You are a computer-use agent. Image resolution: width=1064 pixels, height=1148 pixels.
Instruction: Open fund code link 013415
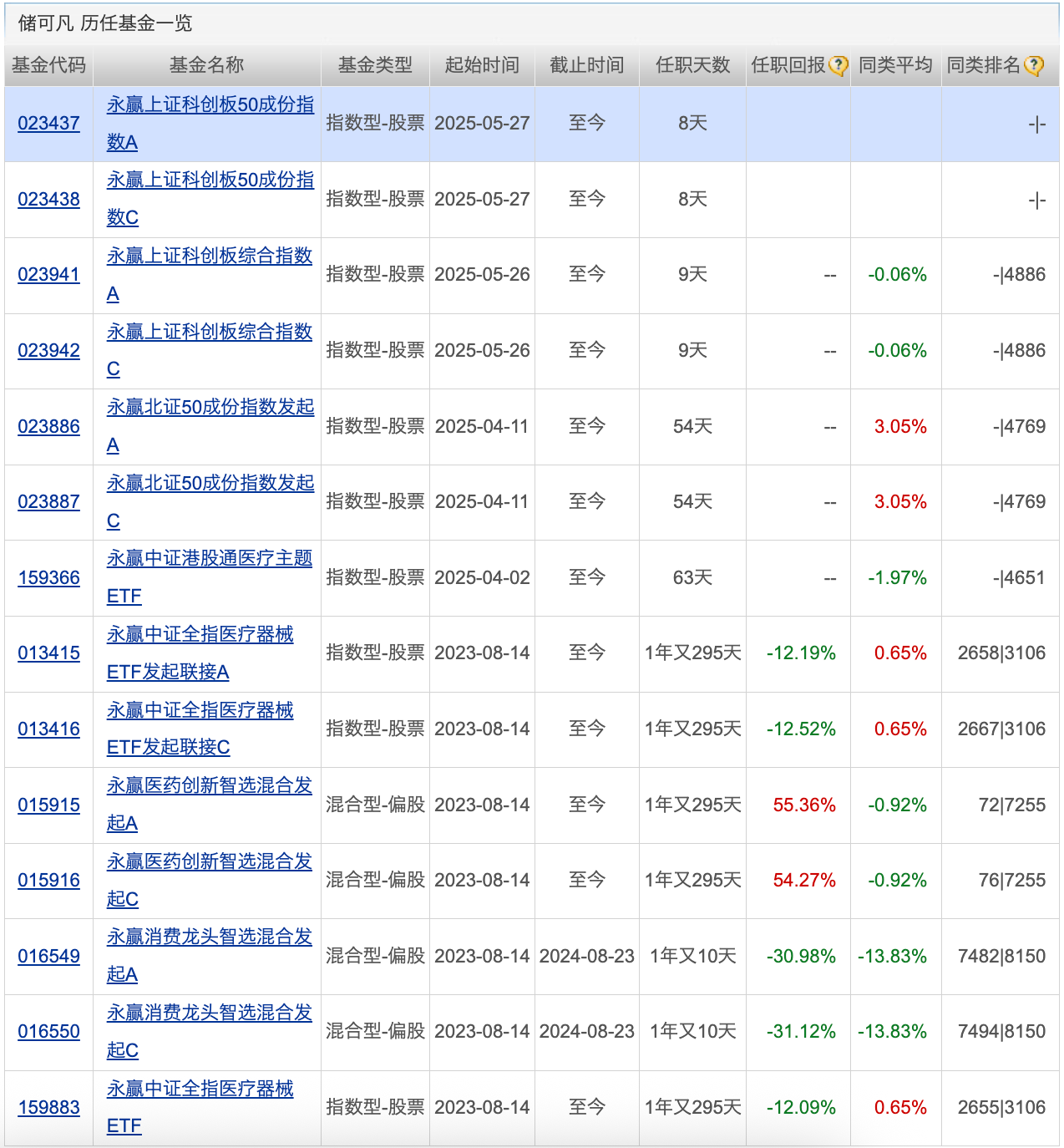click(x=49, y=653)
